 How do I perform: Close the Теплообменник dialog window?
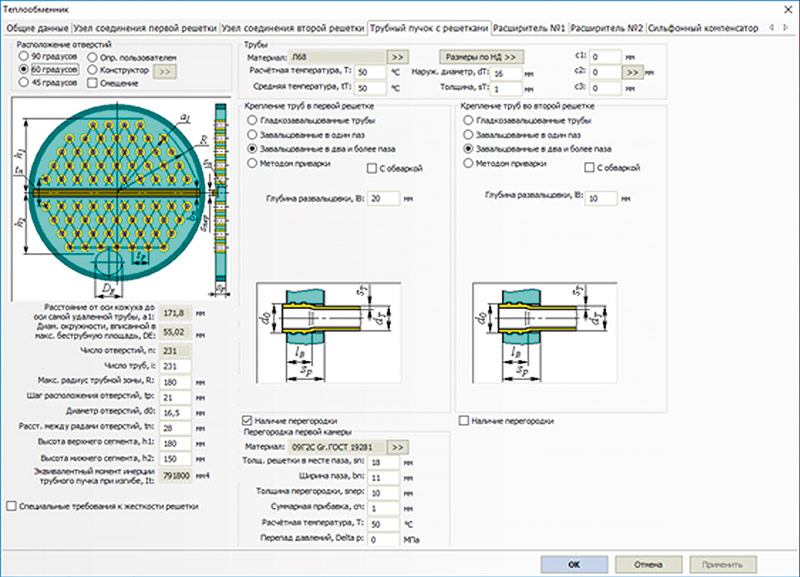coord(787,9)
